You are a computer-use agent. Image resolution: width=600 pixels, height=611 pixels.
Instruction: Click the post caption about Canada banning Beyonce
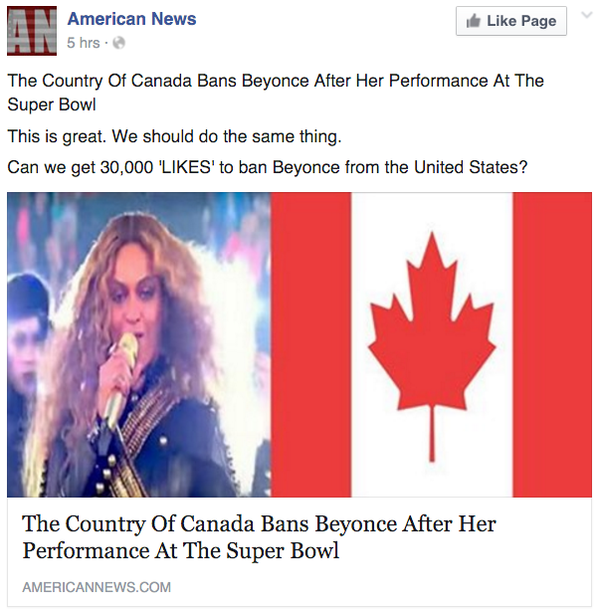click(275, 93)
